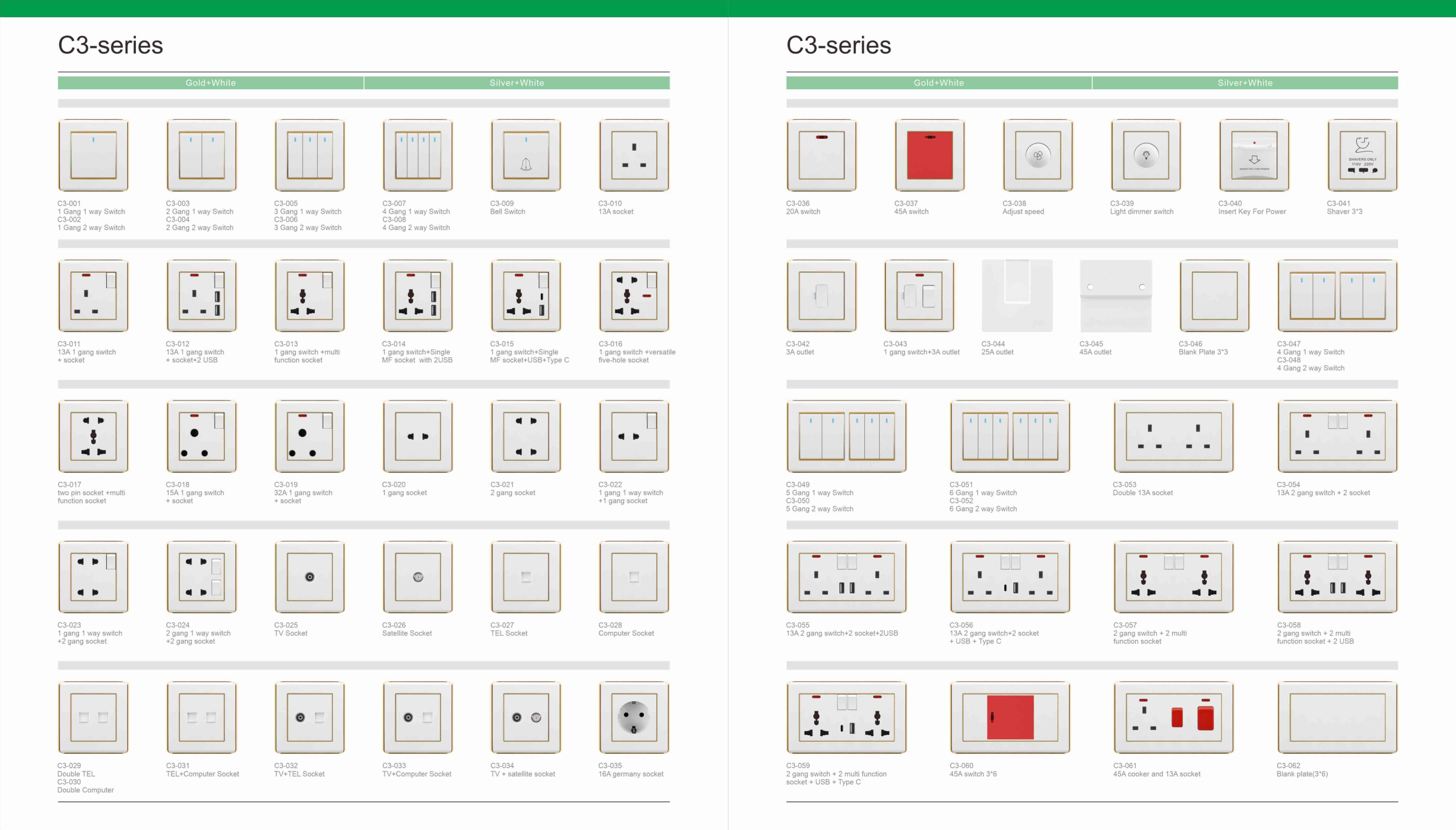
Task: Click the C3-039 Light dimmer switch knob
Action: coord(1146,155)
